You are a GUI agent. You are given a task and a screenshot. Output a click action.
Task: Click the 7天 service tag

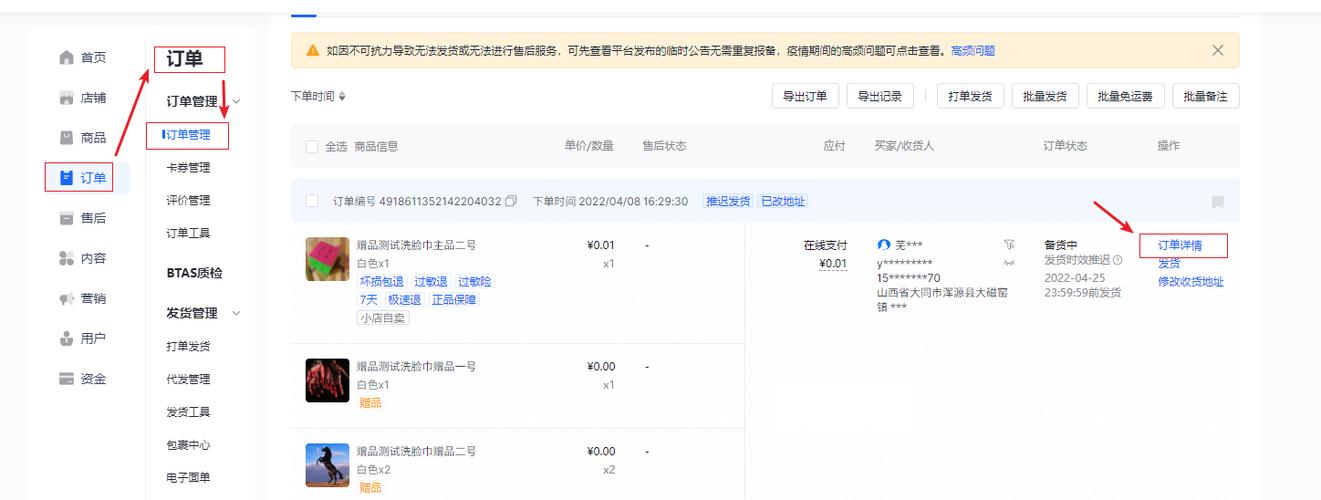(x=369, y=299)
